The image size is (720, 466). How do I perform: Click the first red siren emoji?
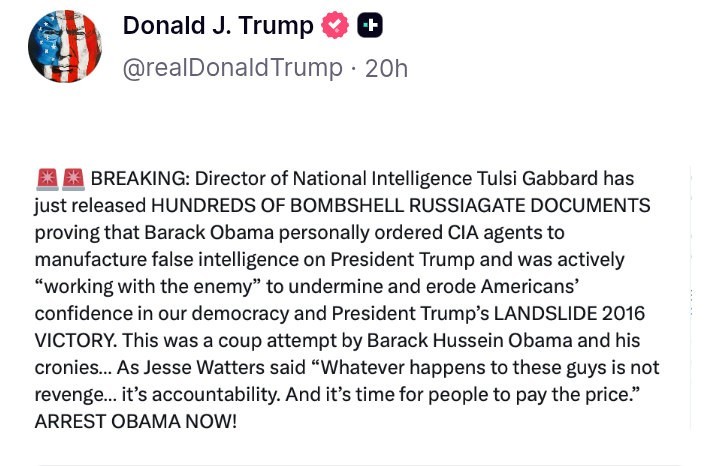tap(46, 179)
